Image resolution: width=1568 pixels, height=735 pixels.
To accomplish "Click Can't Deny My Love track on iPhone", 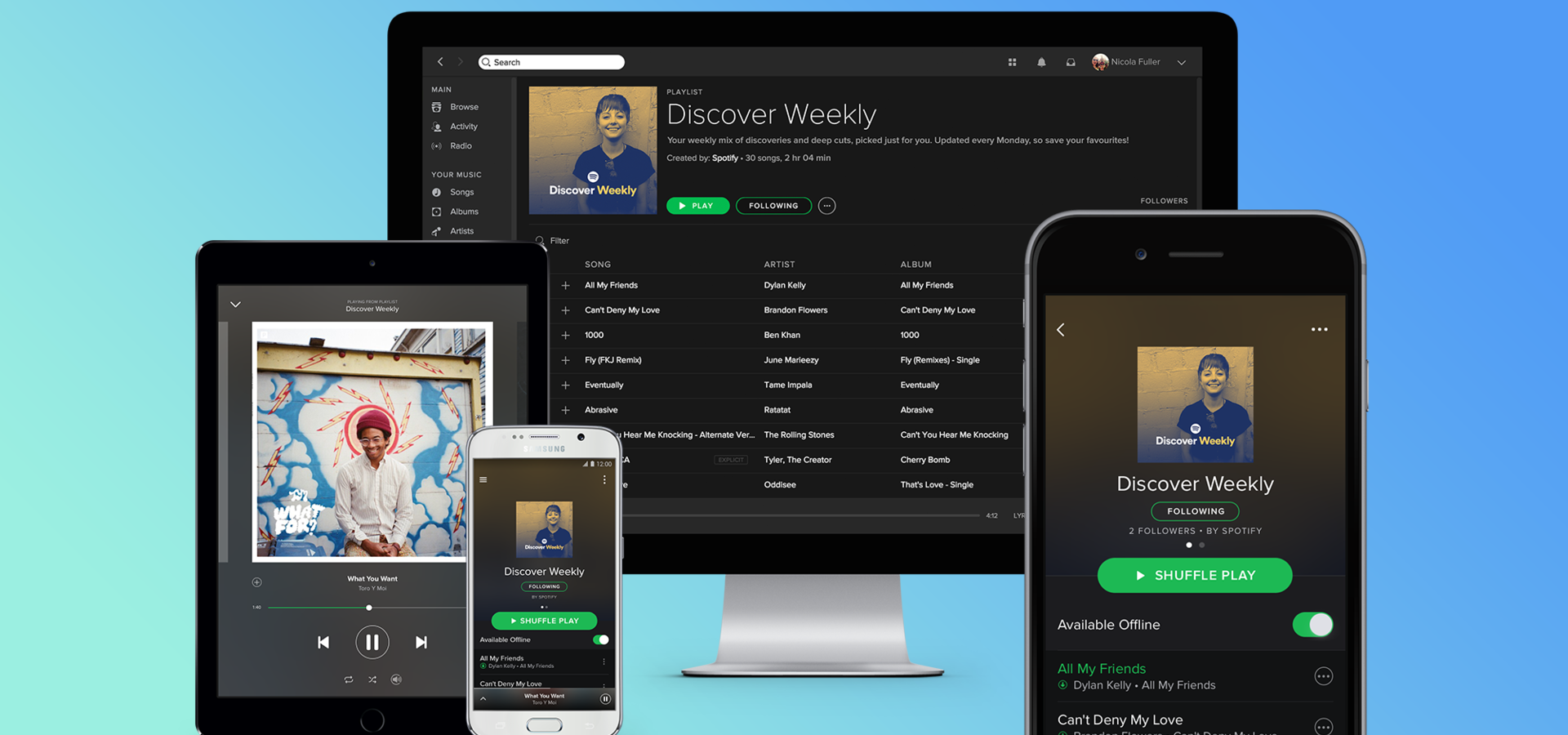I will point(1120,720).
